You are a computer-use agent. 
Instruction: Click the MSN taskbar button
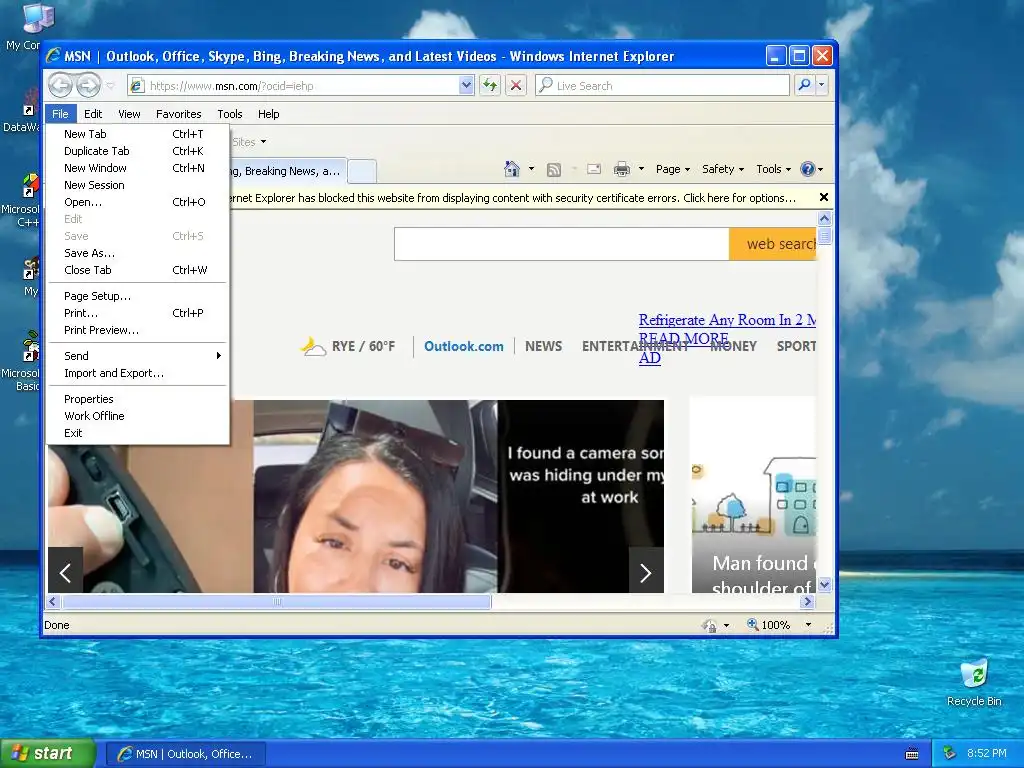(x=186, y=754)
